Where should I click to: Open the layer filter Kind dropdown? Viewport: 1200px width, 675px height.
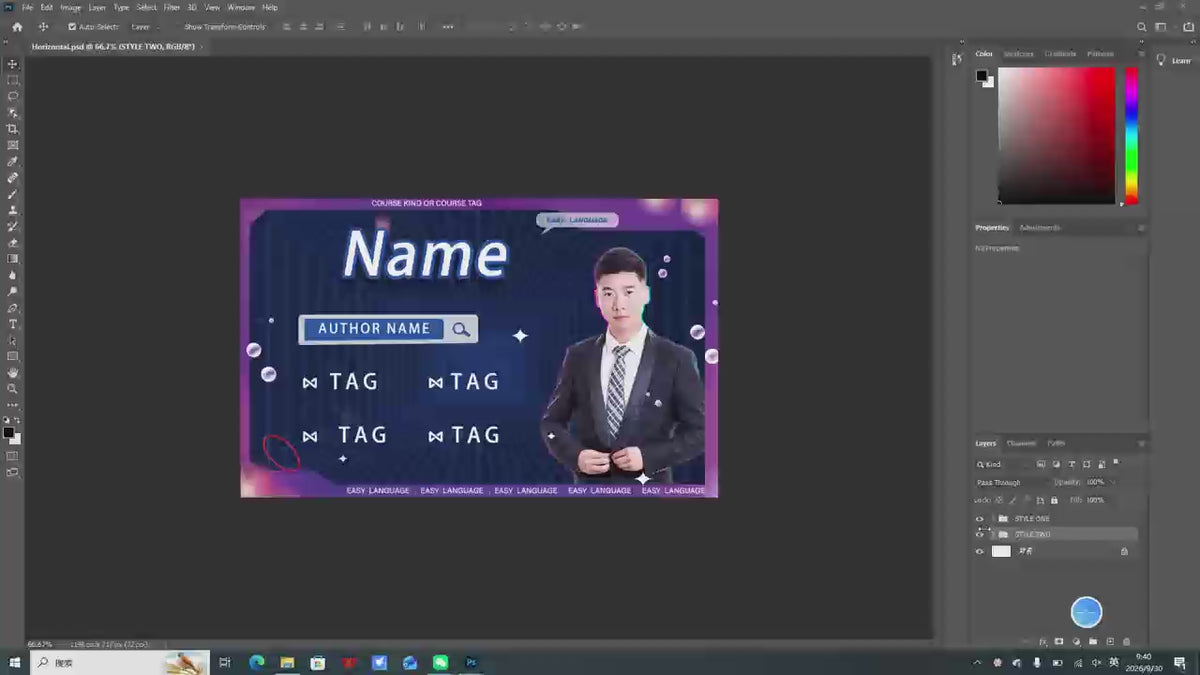(1003, 465)
